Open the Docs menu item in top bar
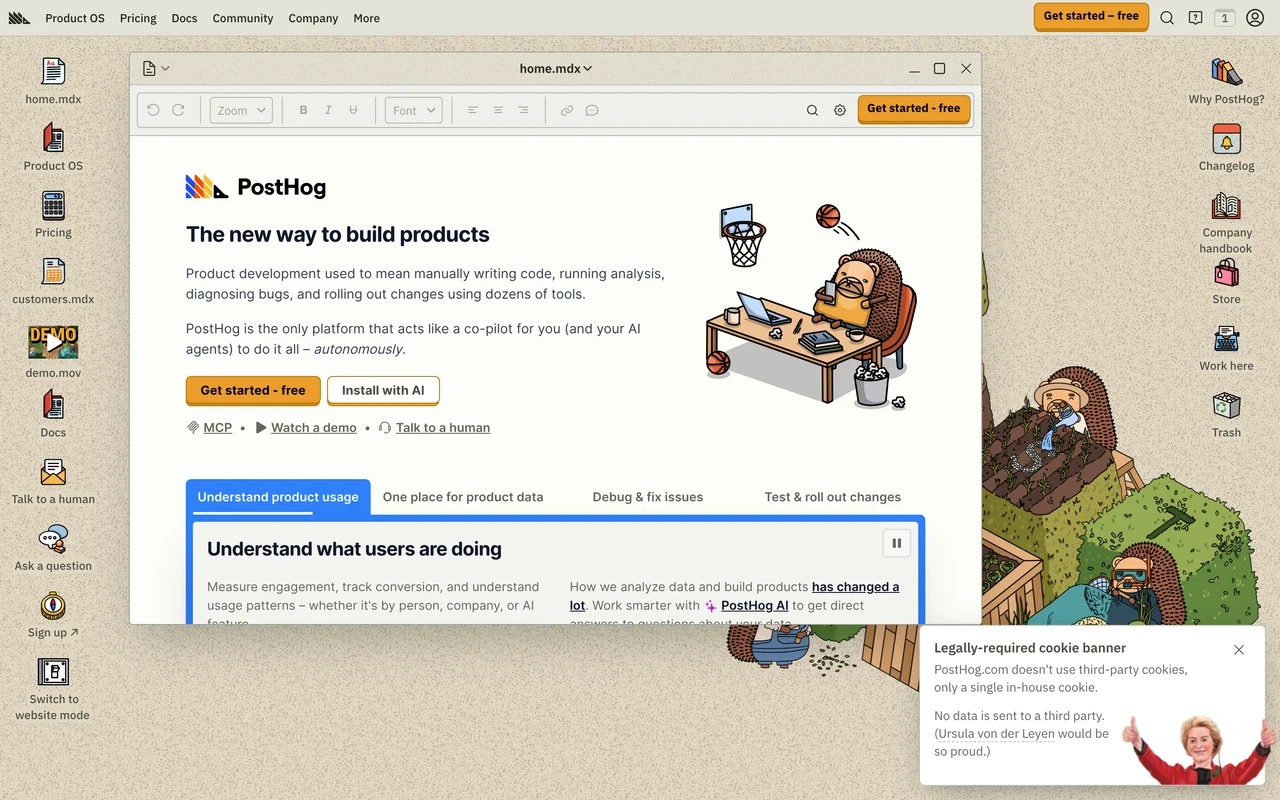 [x=184, y=18]
